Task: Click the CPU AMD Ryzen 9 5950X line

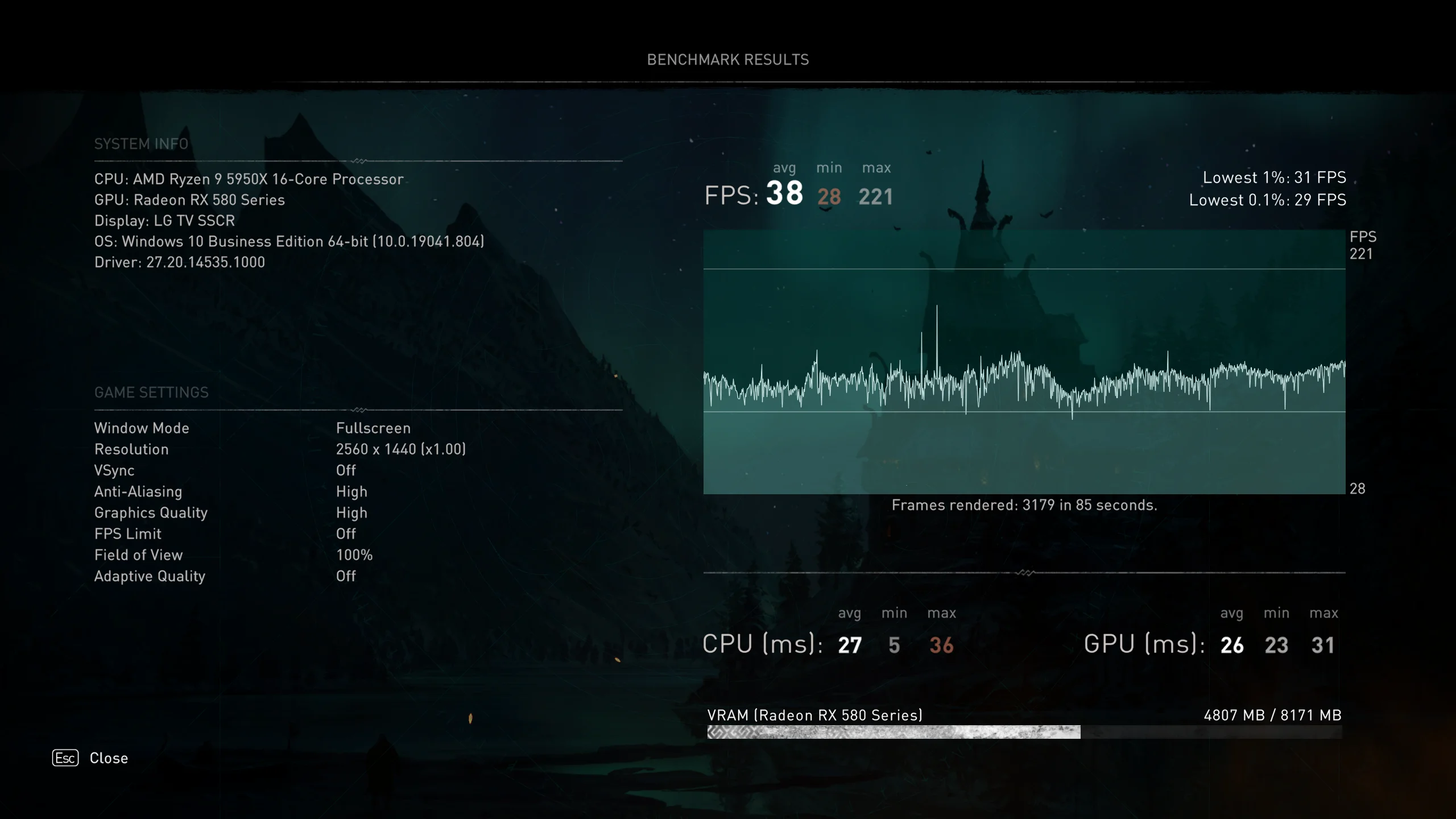Action: tap(249, 179)
